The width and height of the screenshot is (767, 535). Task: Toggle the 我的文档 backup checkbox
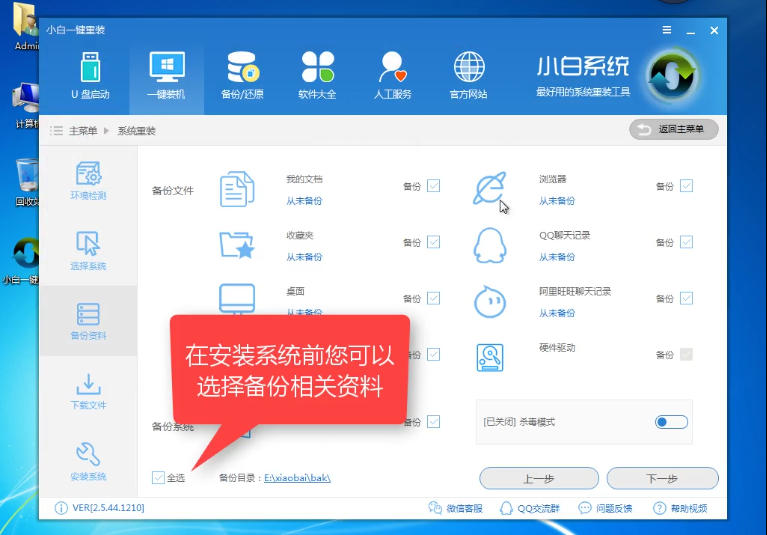(433, 186)
